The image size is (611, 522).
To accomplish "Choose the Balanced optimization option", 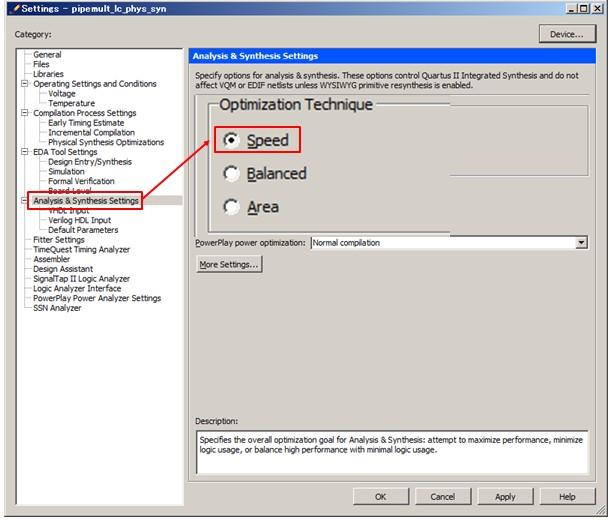I will [232, 174].
